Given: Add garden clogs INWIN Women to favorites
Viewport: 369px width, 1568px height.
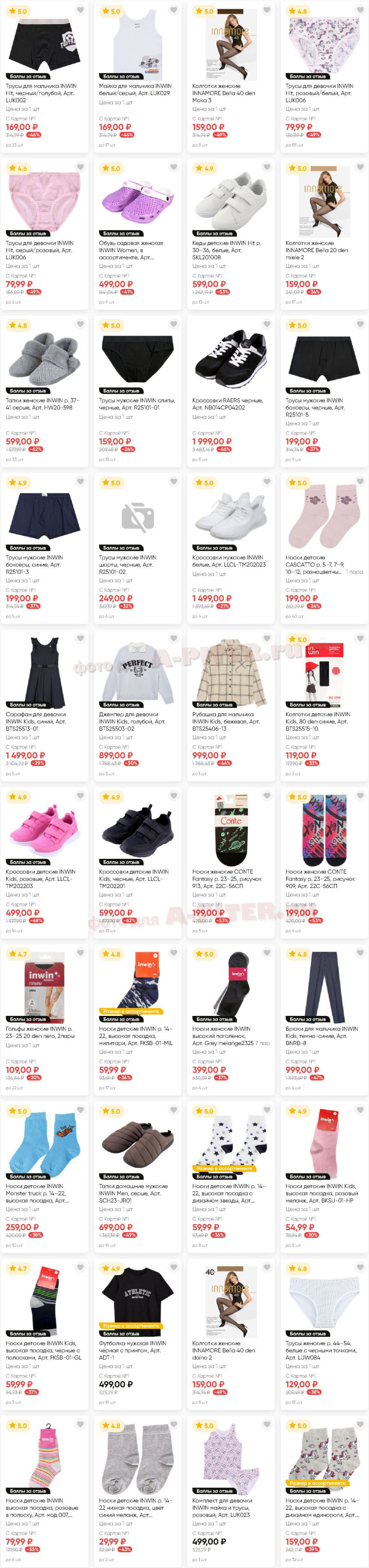Looking at the screenshot, I should click(173, 167).
